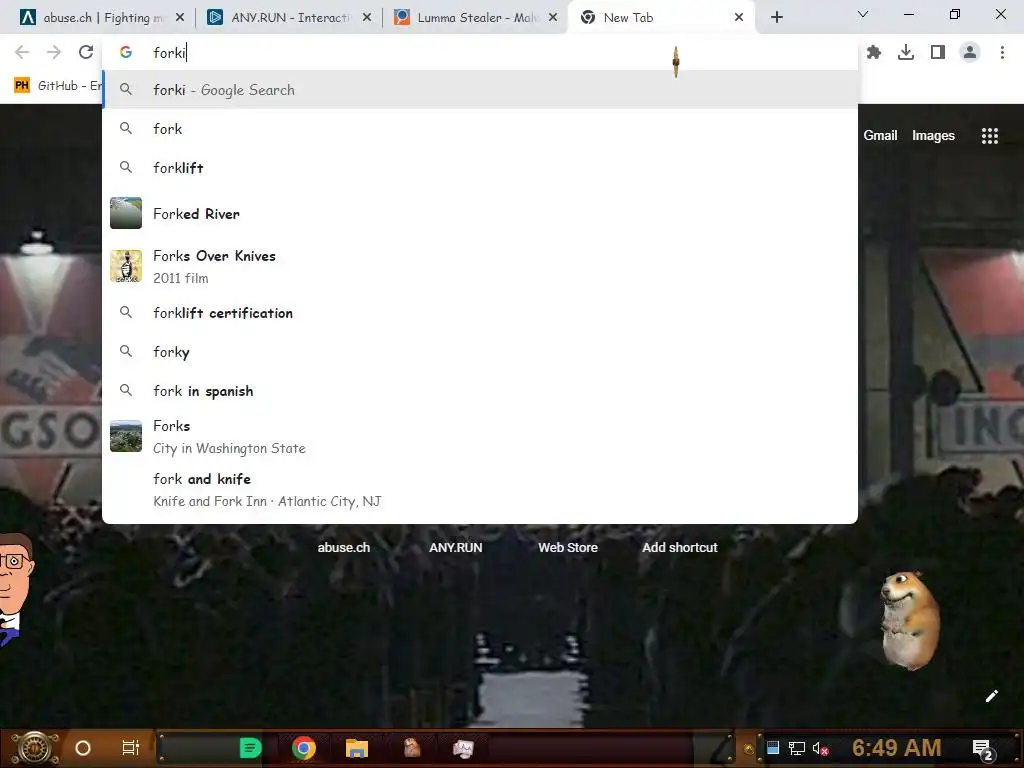The width and height of the screenshot is (1024, 768).
Task: Open File Explorer from the taskbar
Action: [x=357, y=748]
